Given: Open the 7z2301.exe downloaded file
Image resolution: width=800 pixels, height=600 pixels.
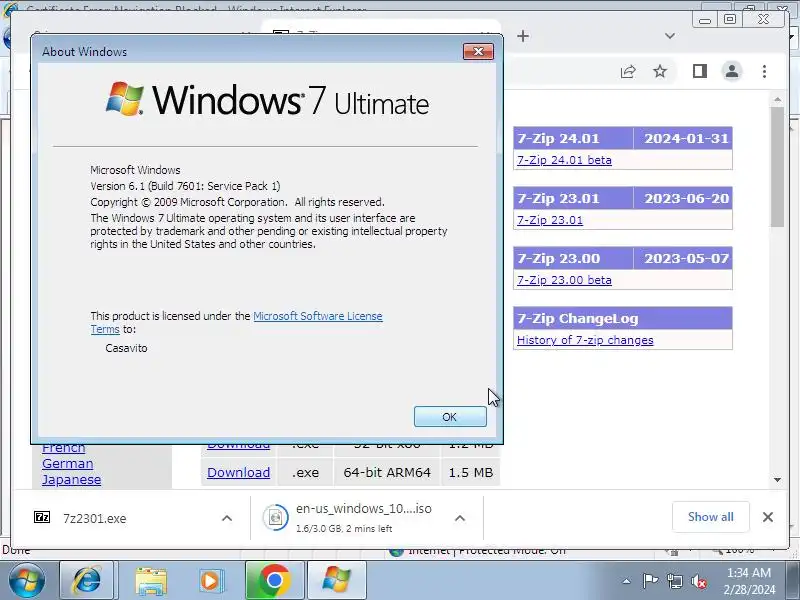Looking at the screenshot, I should pos(95,518).
